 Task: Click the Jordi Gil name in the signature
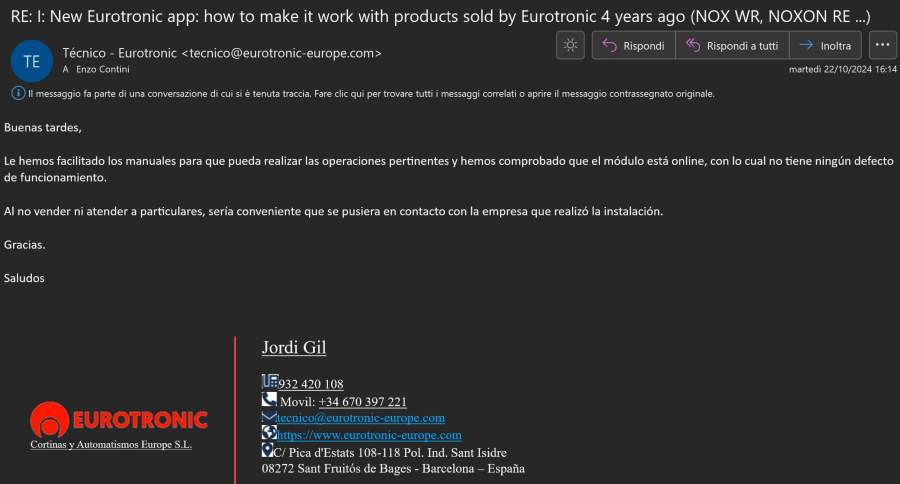(x=294, y=348)
